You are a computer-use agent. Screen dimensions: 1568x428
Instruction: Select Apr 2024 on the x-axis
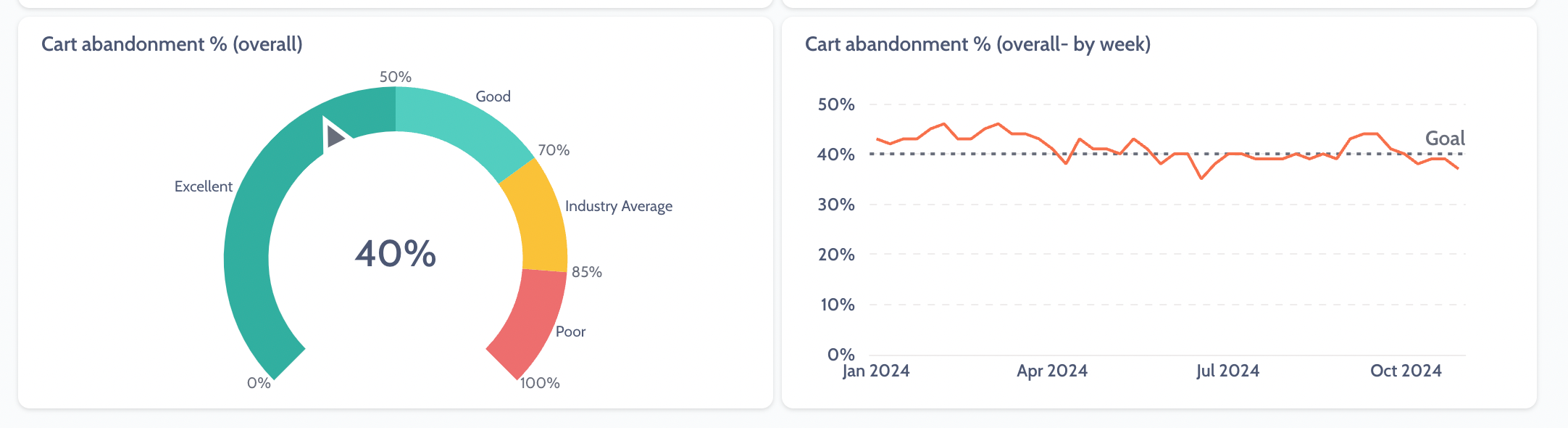(x=1052, y=371)
